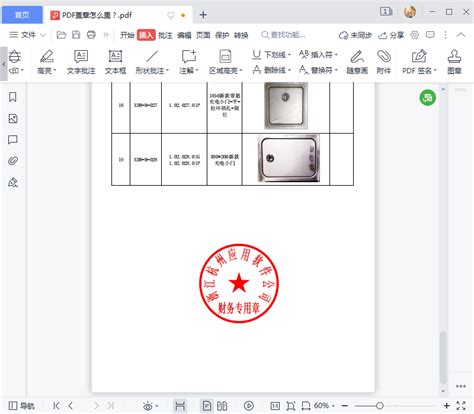Image resolution: width=474 pixels, height=414 pixels.
Task: Switch to the 插入 tab
Action: point(146,35)
